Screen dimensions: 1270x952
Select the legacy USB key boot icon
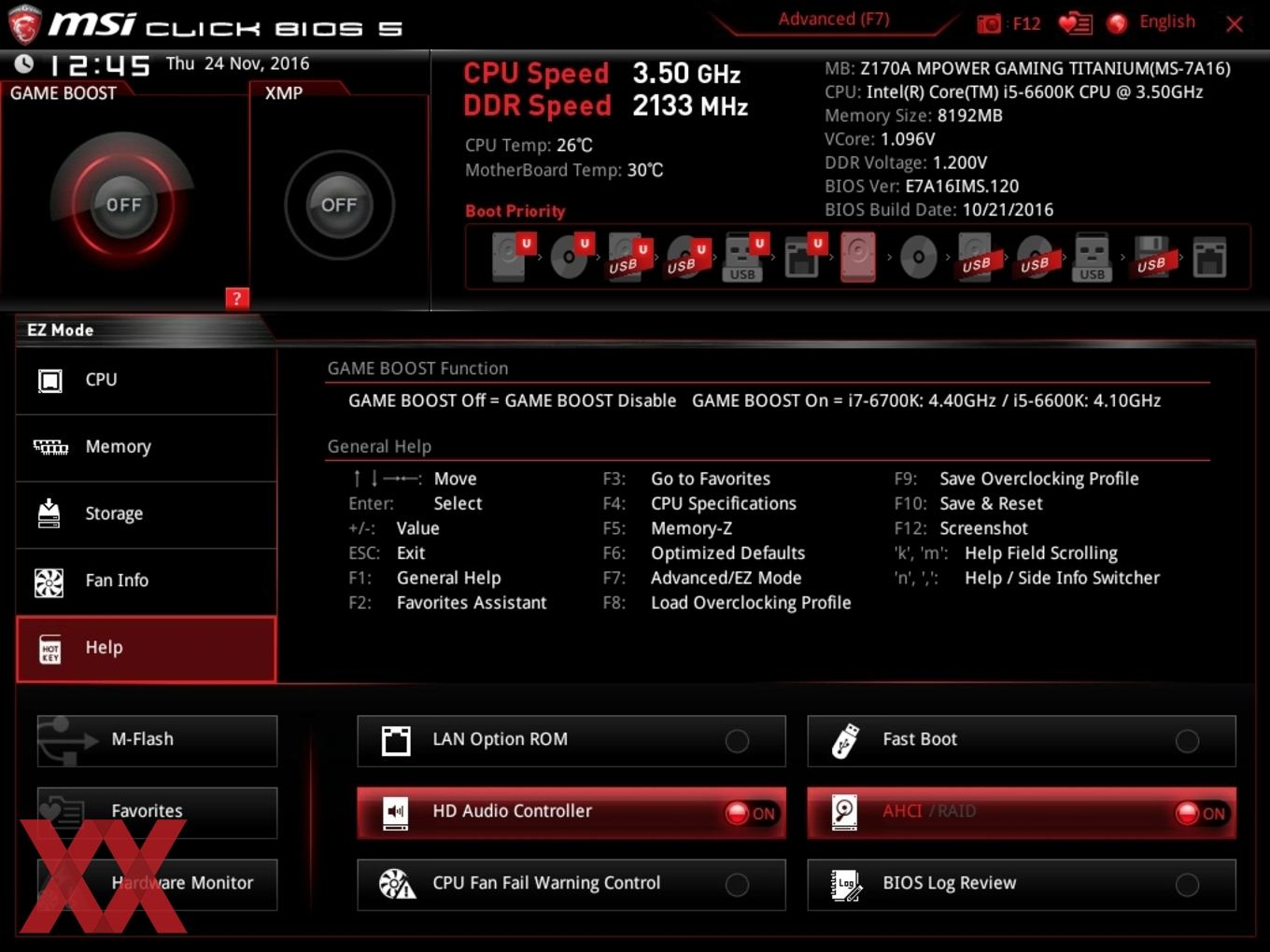(1092, 257)
